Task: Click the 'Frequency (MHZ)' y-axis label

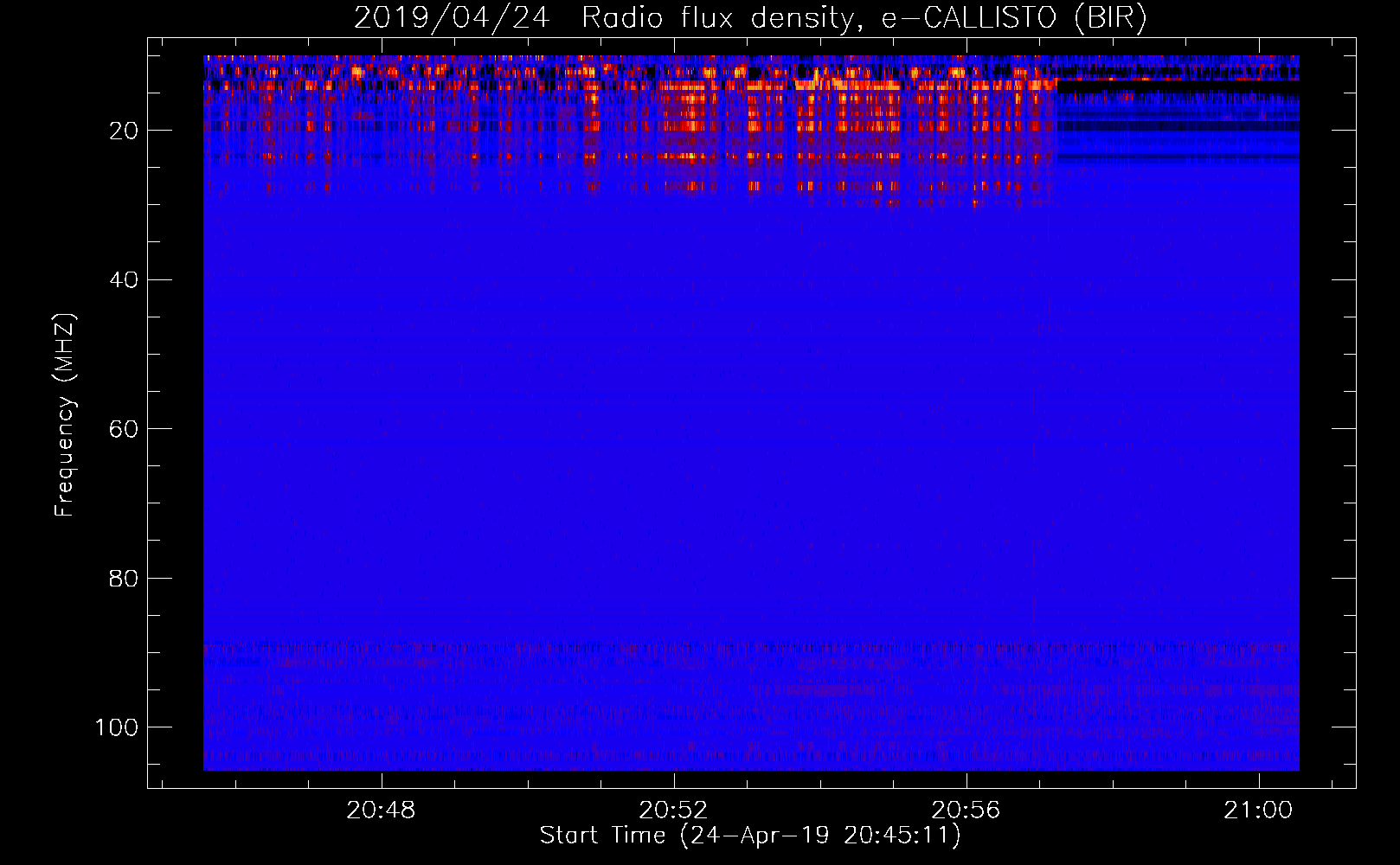Action: pos(65,414)
